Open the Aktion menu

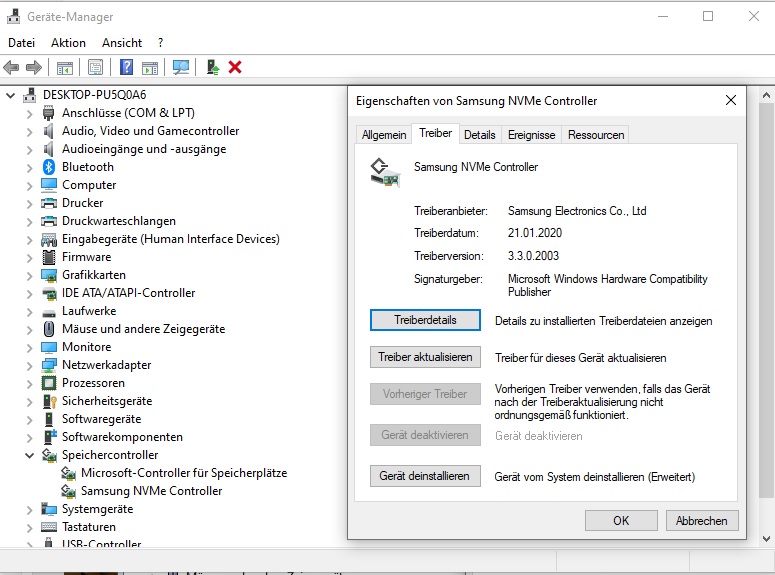[x=68, y=43]
